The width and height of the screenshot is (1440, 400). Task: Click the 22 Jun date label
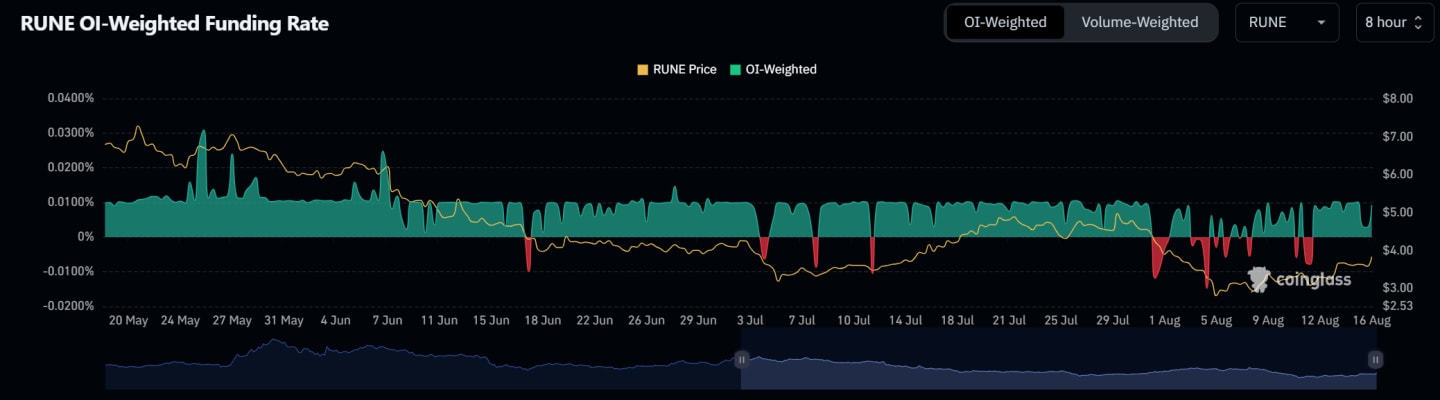click(595, 321)
